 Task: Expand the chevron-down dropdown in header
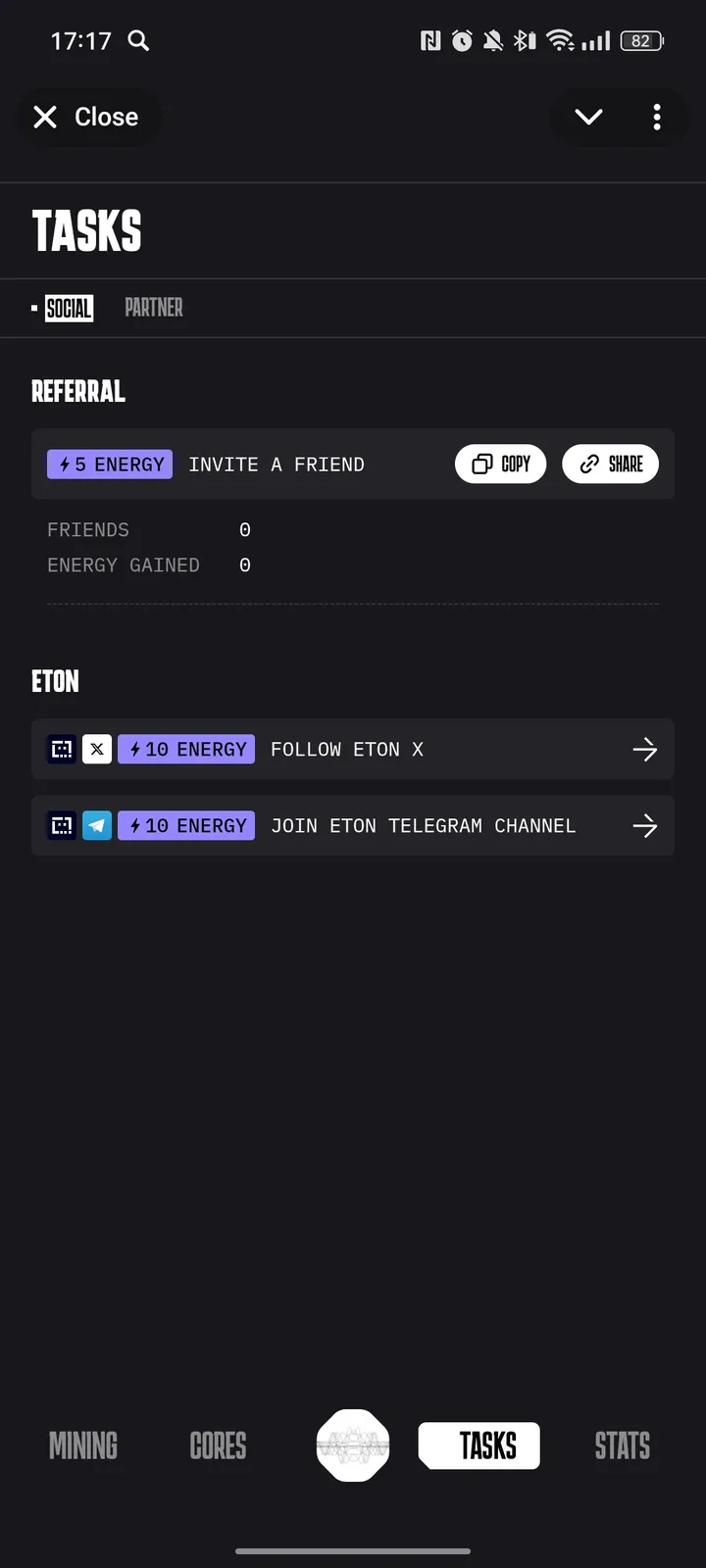tap(588, 118)
